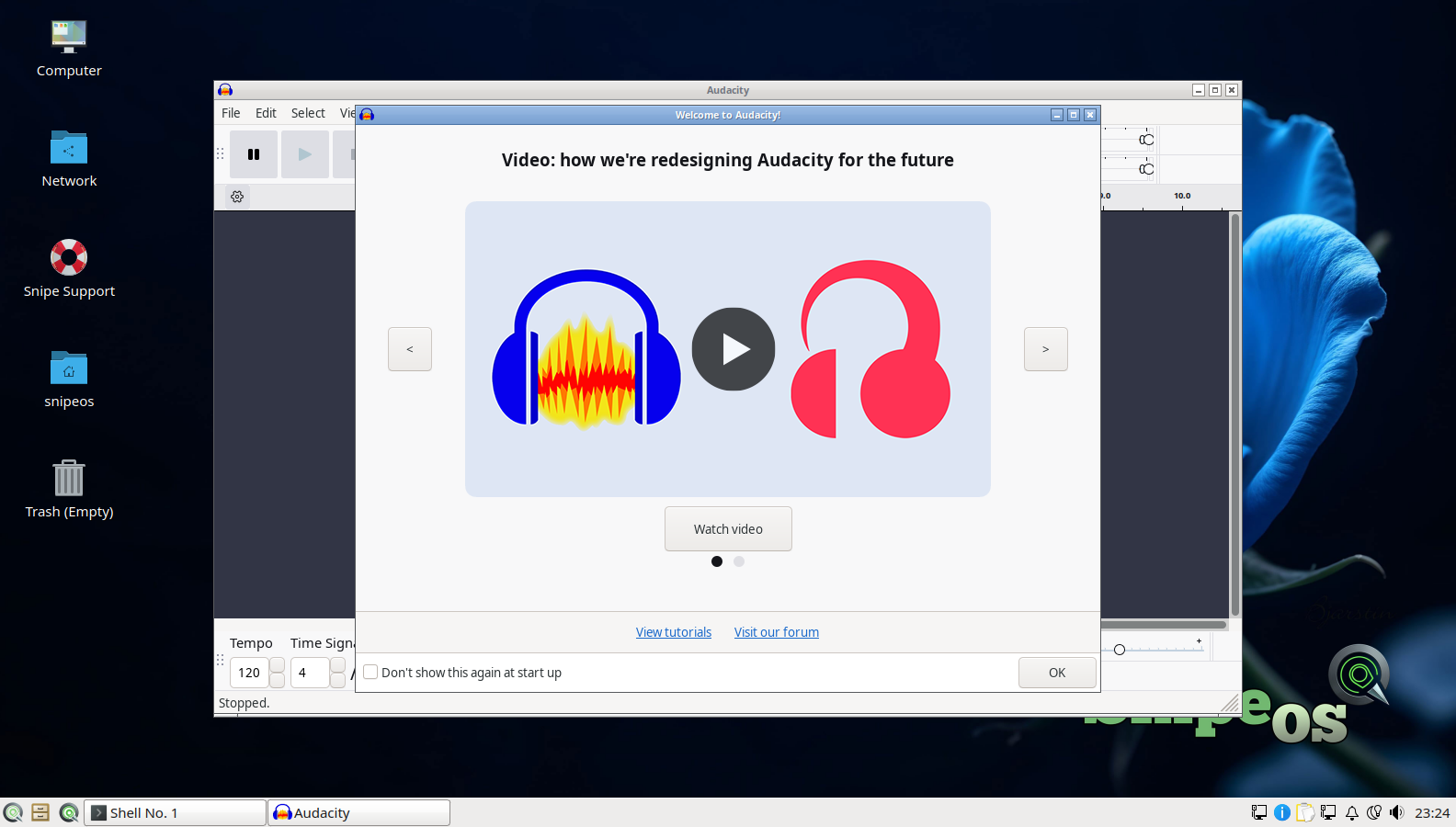
Task: Click the Audacity logo in main window title bar
Action: [x=225, y=90]
